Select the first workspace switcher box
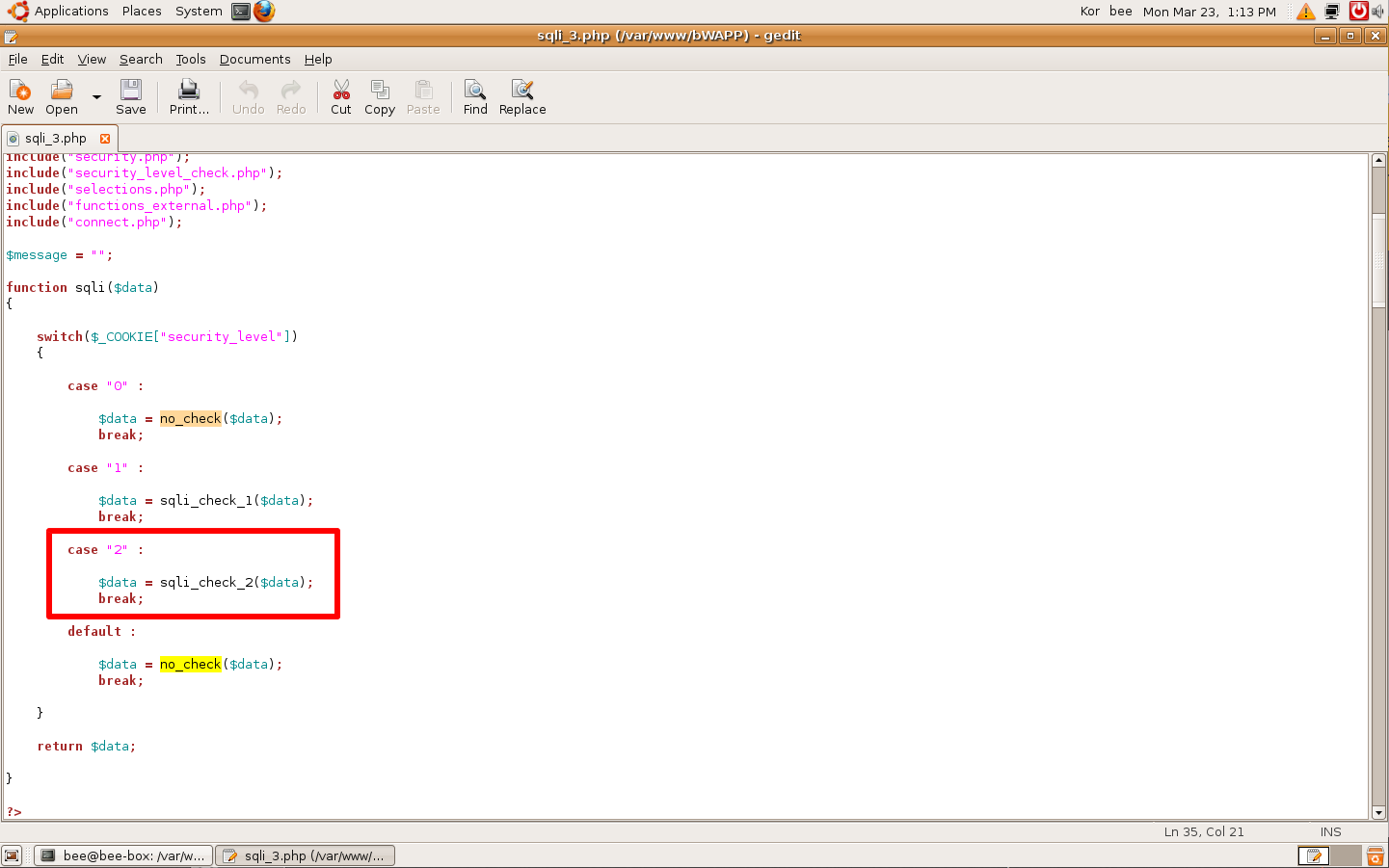This screenshot has width=1389, height=868. click(1314, 855)
